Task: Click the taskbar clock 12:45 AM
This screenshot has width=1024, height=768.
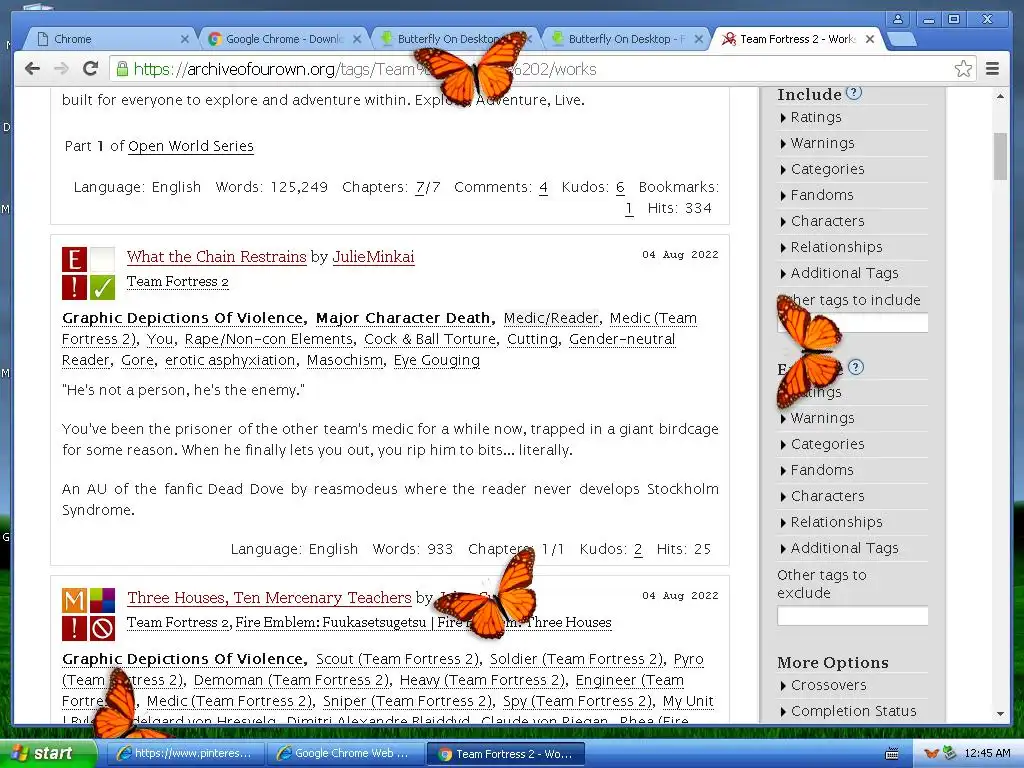Action: tap(987, 753)
